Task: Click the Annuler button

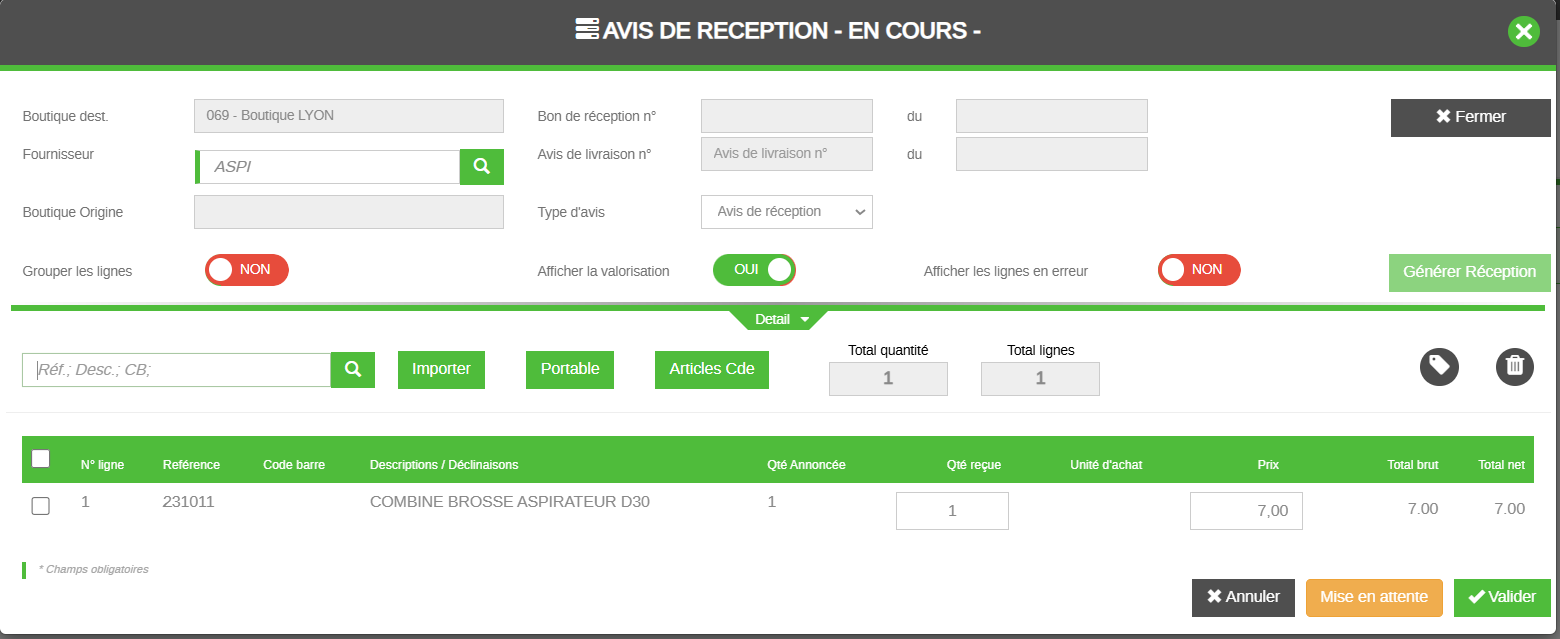Action: (x=1243, y=598)
